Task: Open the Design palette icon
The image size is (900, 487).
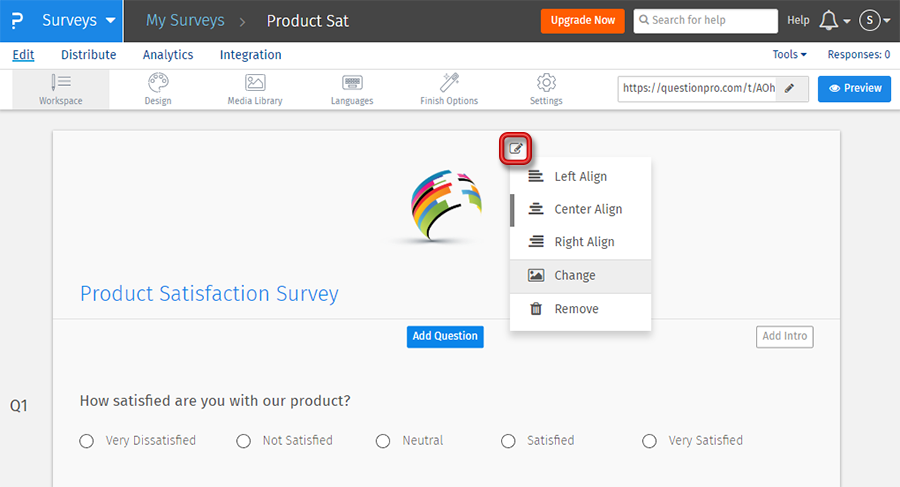Action: click(158, 83)
